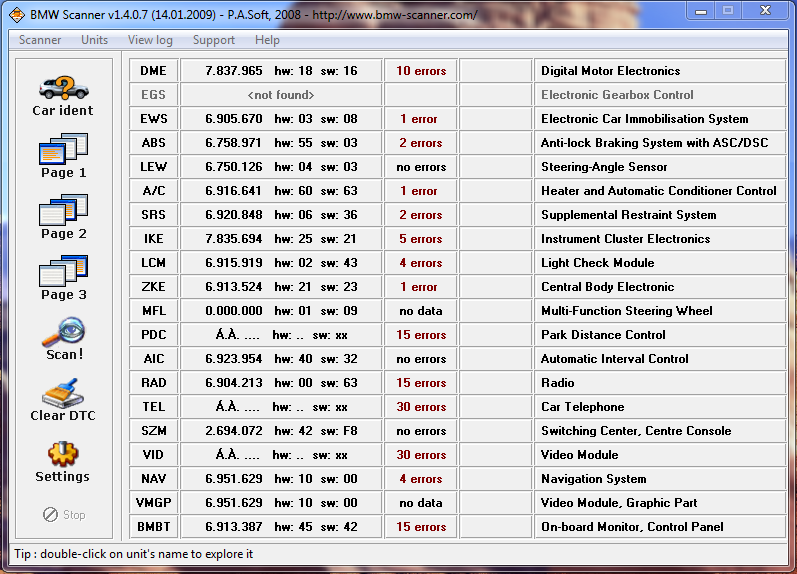Image resolution: width=797 pixels, height=574 pixels.
Task: Open the Support menu
Action: pyautogui.click(x=213, y=40)
